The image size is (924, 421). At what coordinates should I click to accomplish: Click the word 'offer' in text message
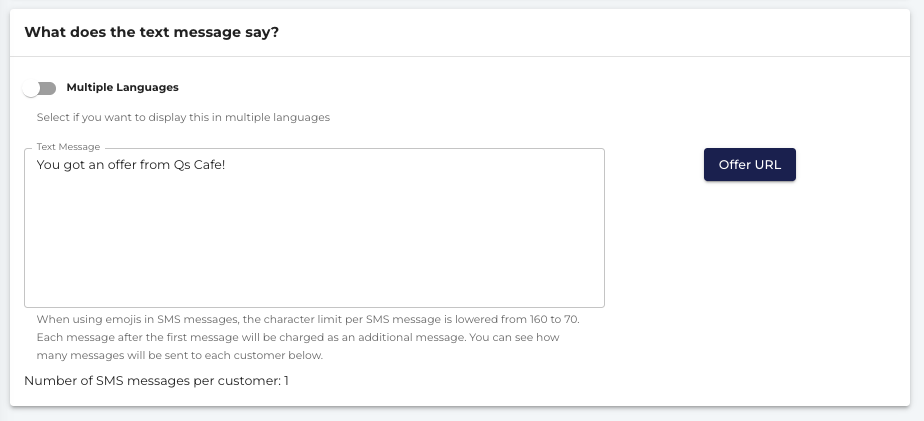tap(122, 165)
